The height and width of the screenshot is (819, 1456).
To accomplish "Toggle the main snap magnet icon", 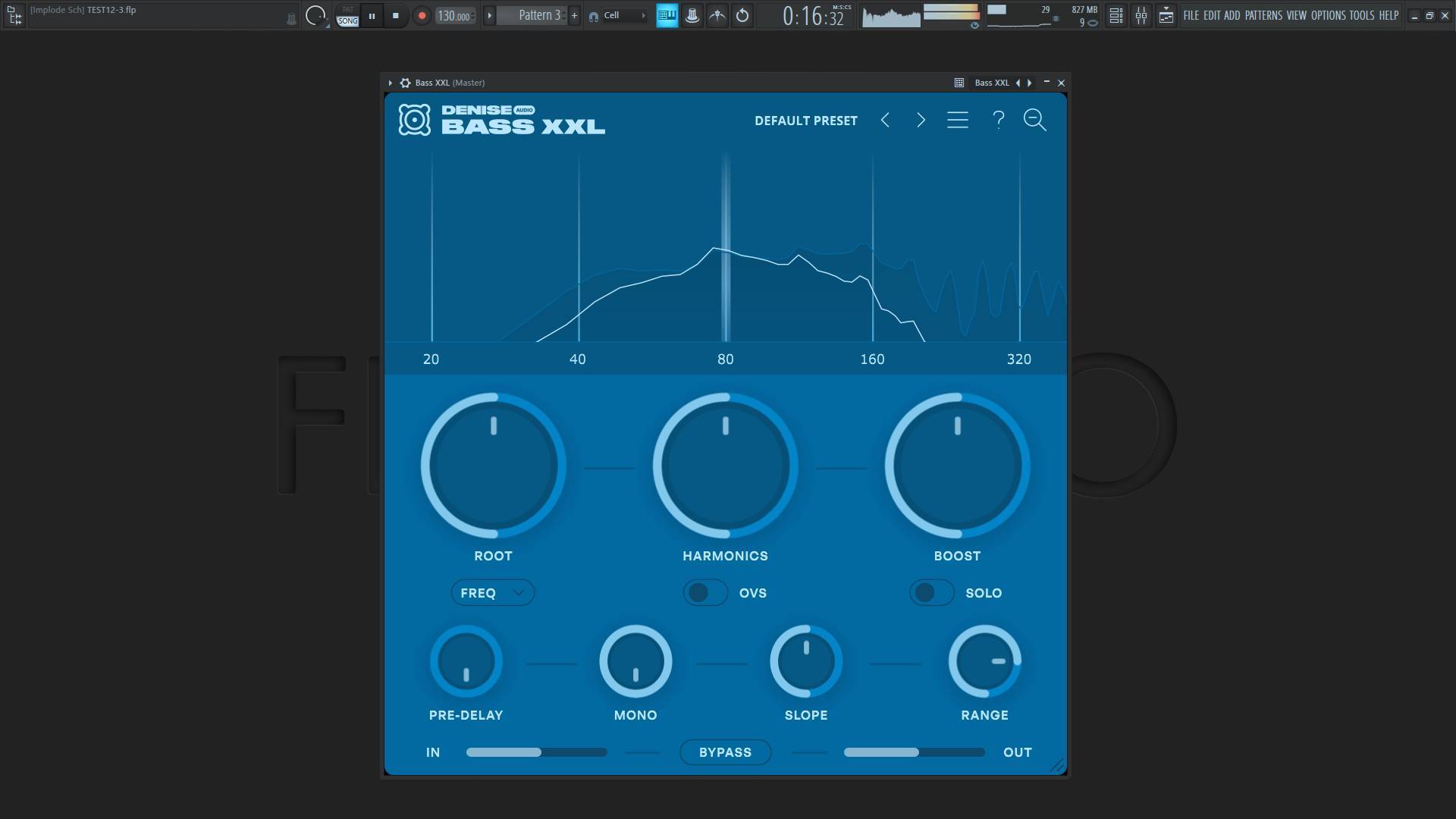I will (x=594, y=16).
